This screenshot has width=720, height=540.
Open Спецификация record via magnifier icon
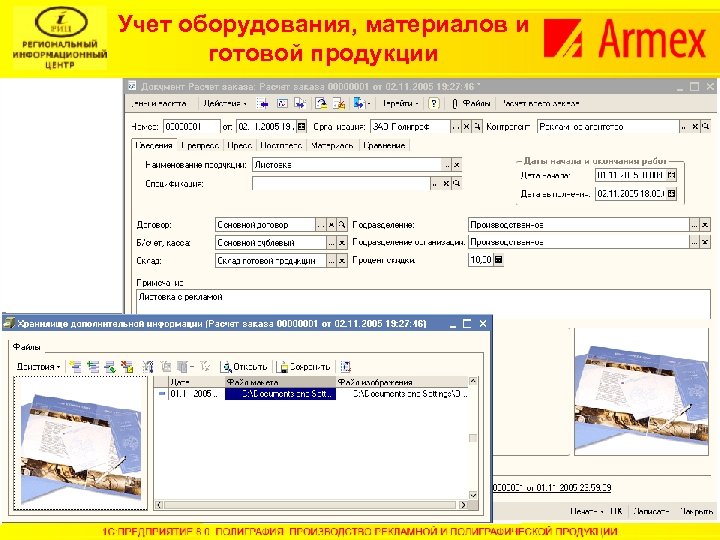click(x=457, y=184)
